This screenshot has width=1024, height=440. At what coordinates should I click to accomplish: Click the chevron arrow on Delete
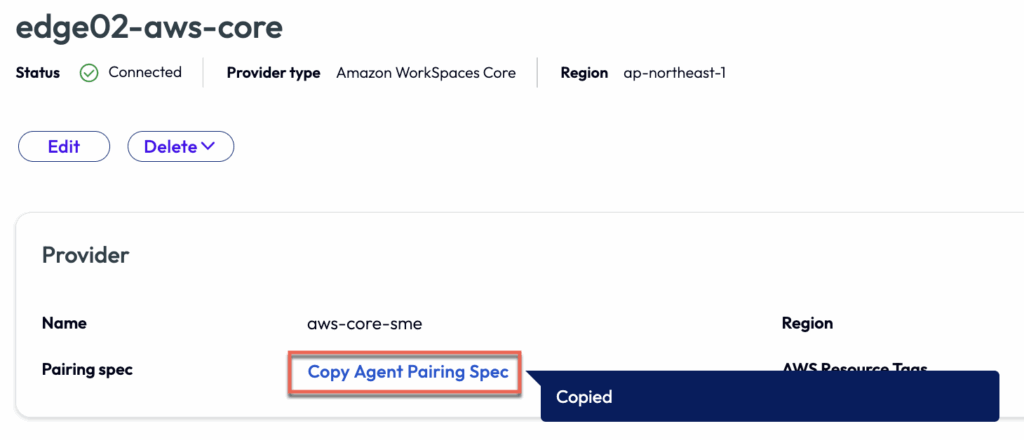(208, 146)
